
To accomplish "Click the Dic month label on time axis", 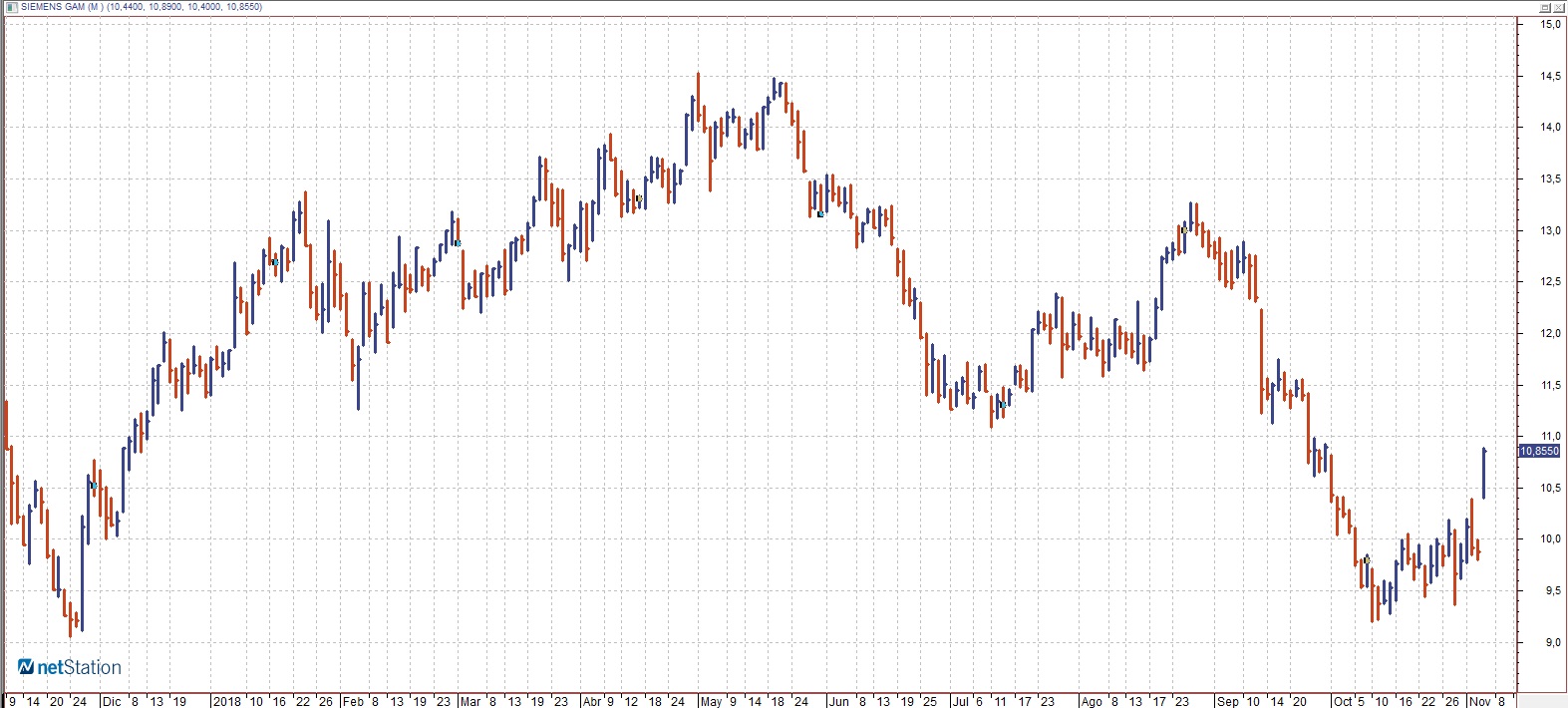I will 112,701.
